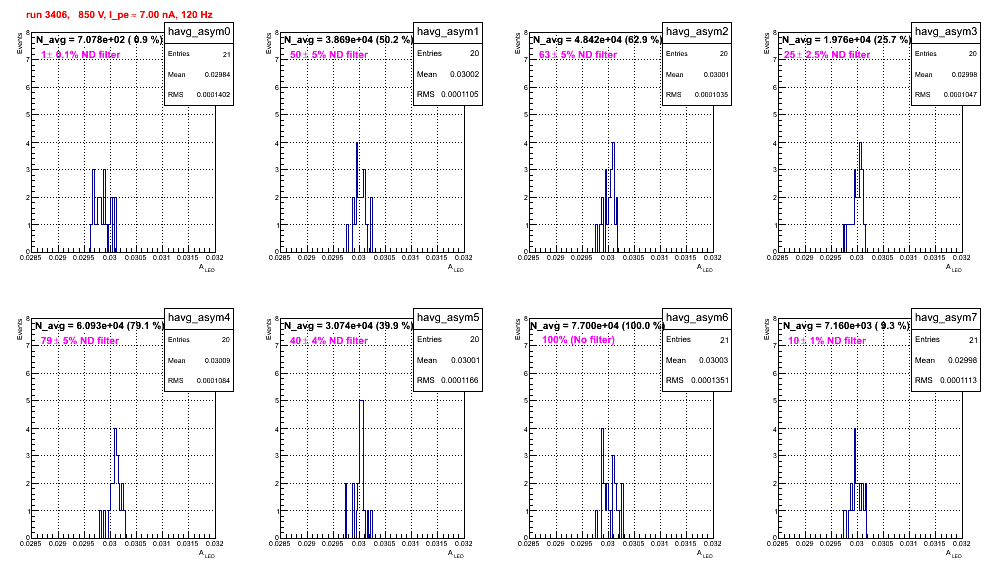Select the havg_asym1 stats box title
The image size is (996, 572).
coord(448,31)
